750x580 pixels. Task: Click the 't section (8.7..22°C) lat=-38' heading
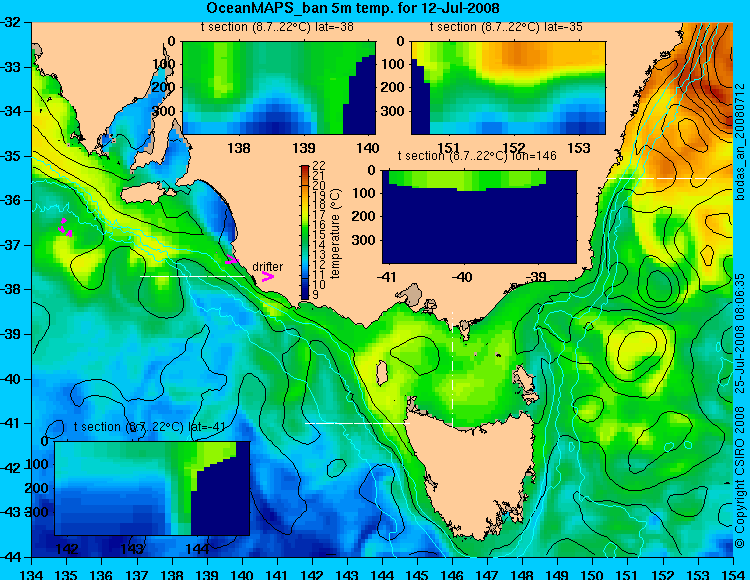277,27
